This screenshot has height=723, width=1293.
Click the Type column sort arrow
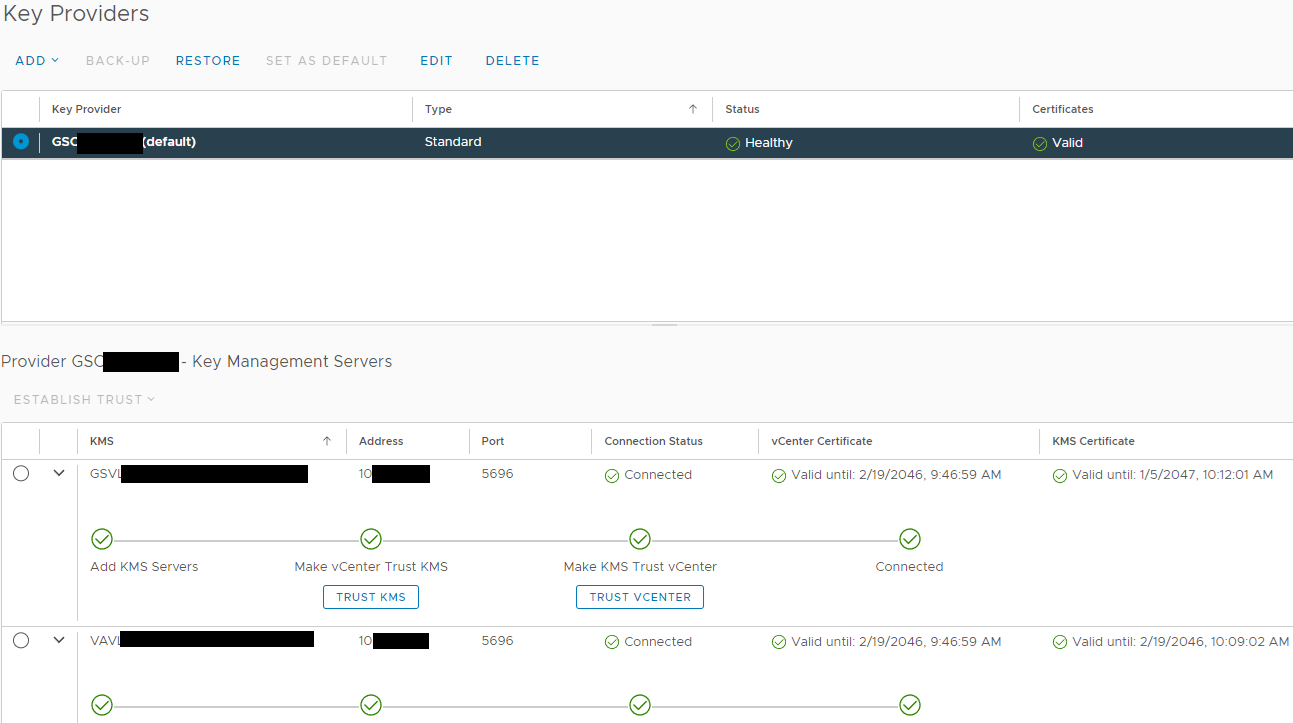coord(693,109)
